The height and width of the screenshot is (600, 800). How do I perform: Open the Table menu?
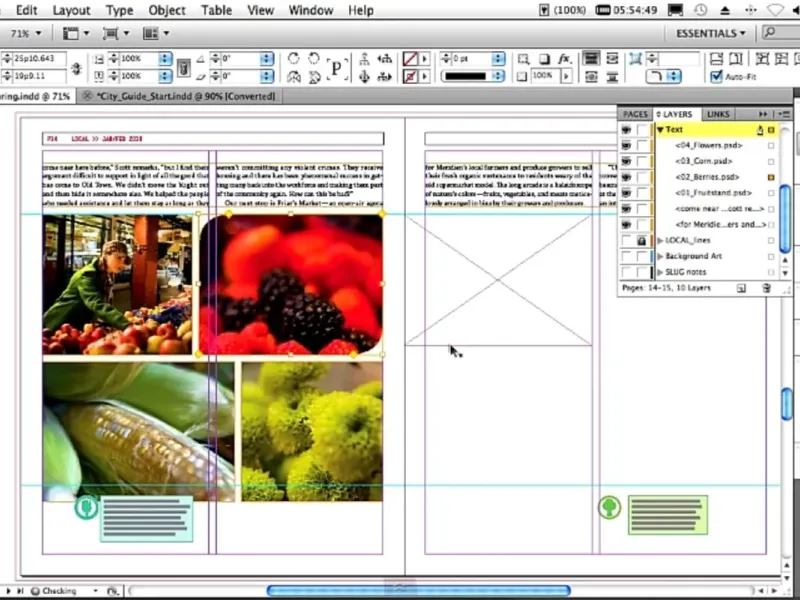pyautogui.click(x=216, y=10)
